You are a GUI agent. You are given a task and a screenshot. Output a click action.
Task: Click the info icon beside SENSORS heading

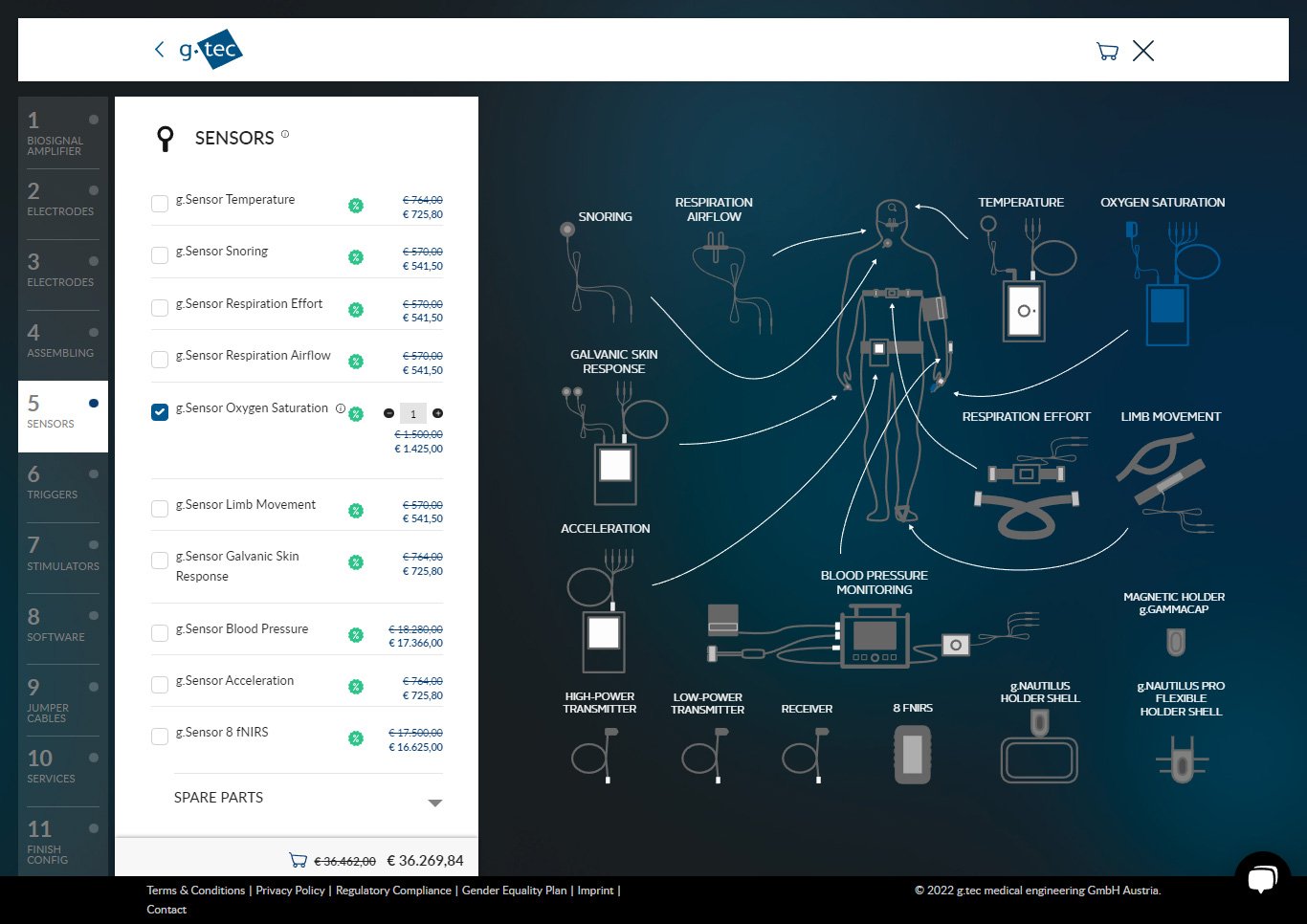point(285,135)
